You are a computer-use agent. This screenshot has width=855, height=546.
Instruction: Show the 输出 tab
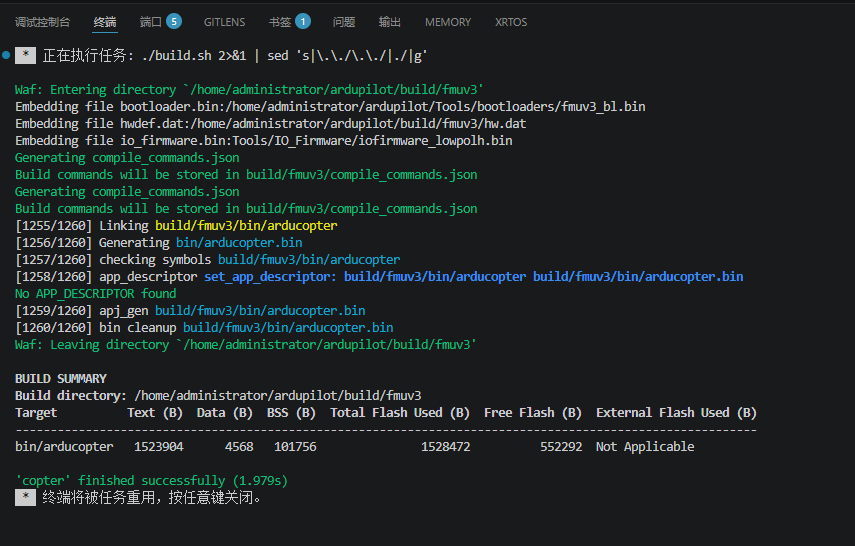click(389, 22)
